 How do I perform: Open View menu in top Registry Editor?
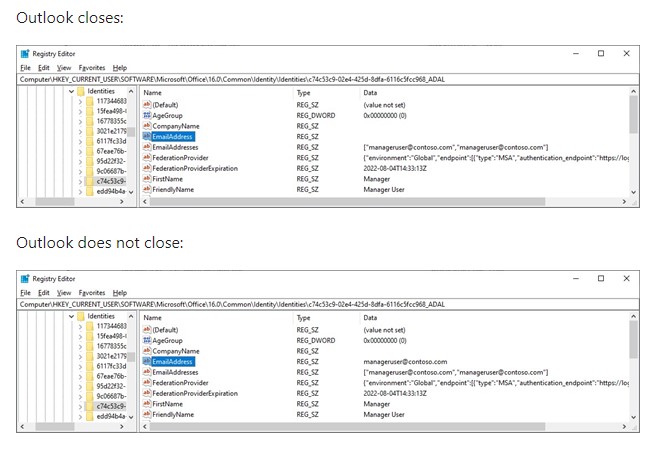point(64,67)
